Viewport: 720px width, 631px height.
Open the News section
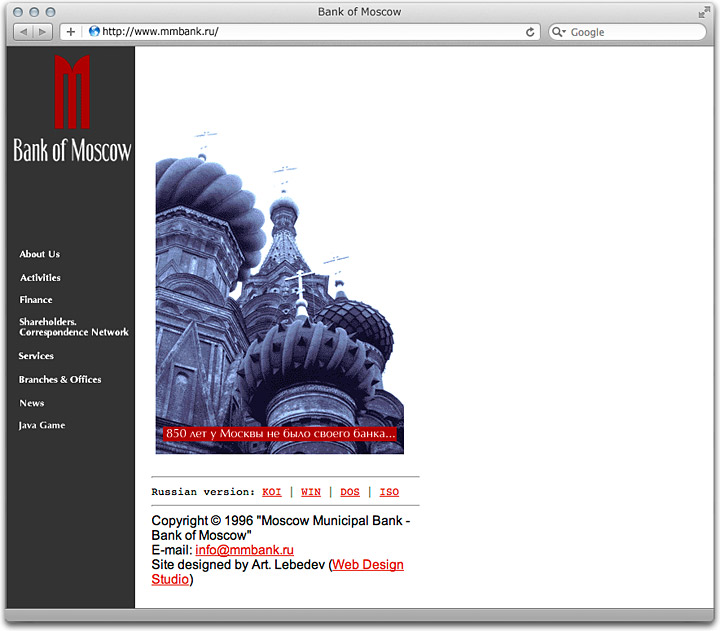(32, 403)
